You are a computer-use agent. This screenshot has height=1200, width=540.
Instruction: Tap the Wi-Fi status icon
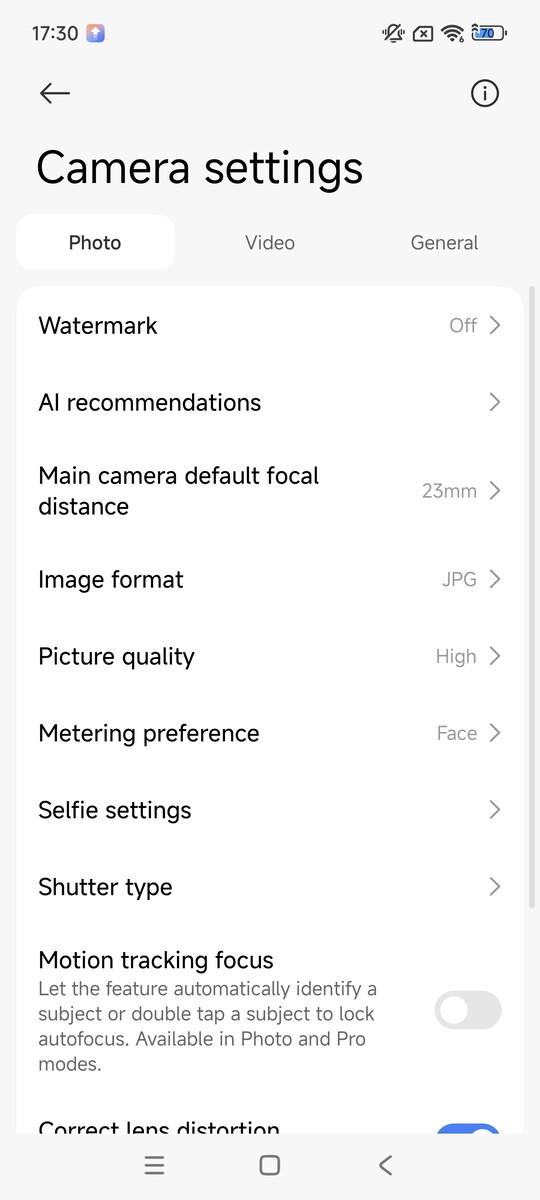point(453,33)
